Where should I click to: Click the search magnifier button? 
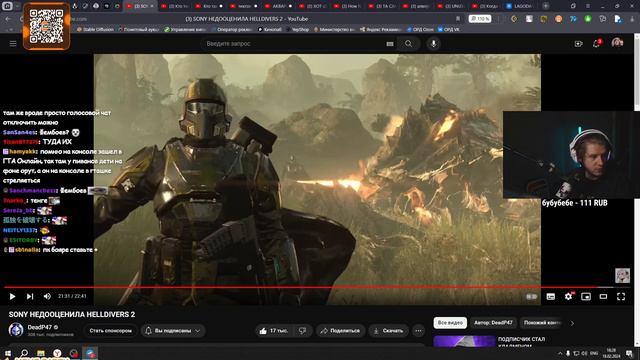click(408, 44)
